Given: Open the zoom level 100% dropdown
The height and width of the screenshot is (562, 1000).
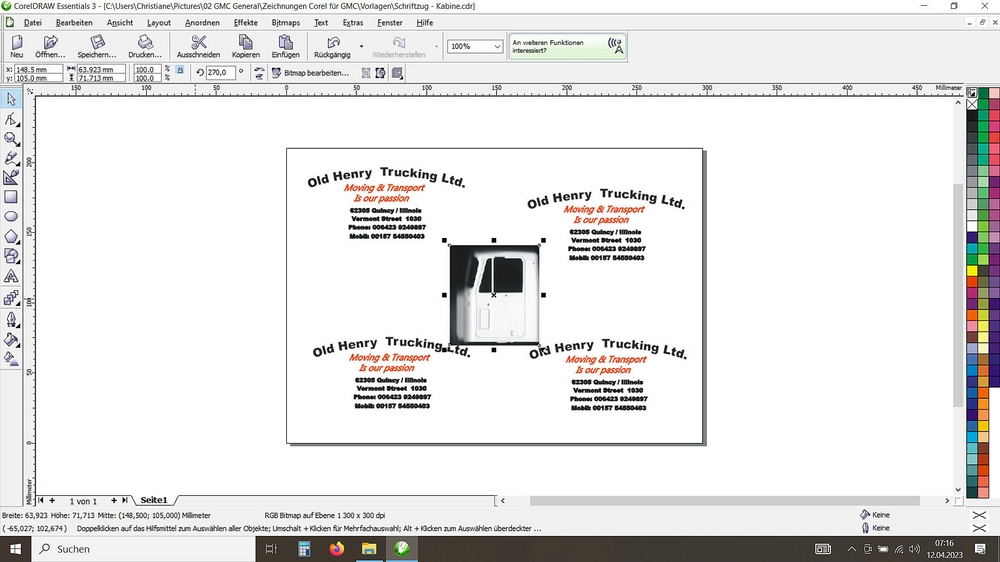Looking at the screenshot, I should (497, 47).
